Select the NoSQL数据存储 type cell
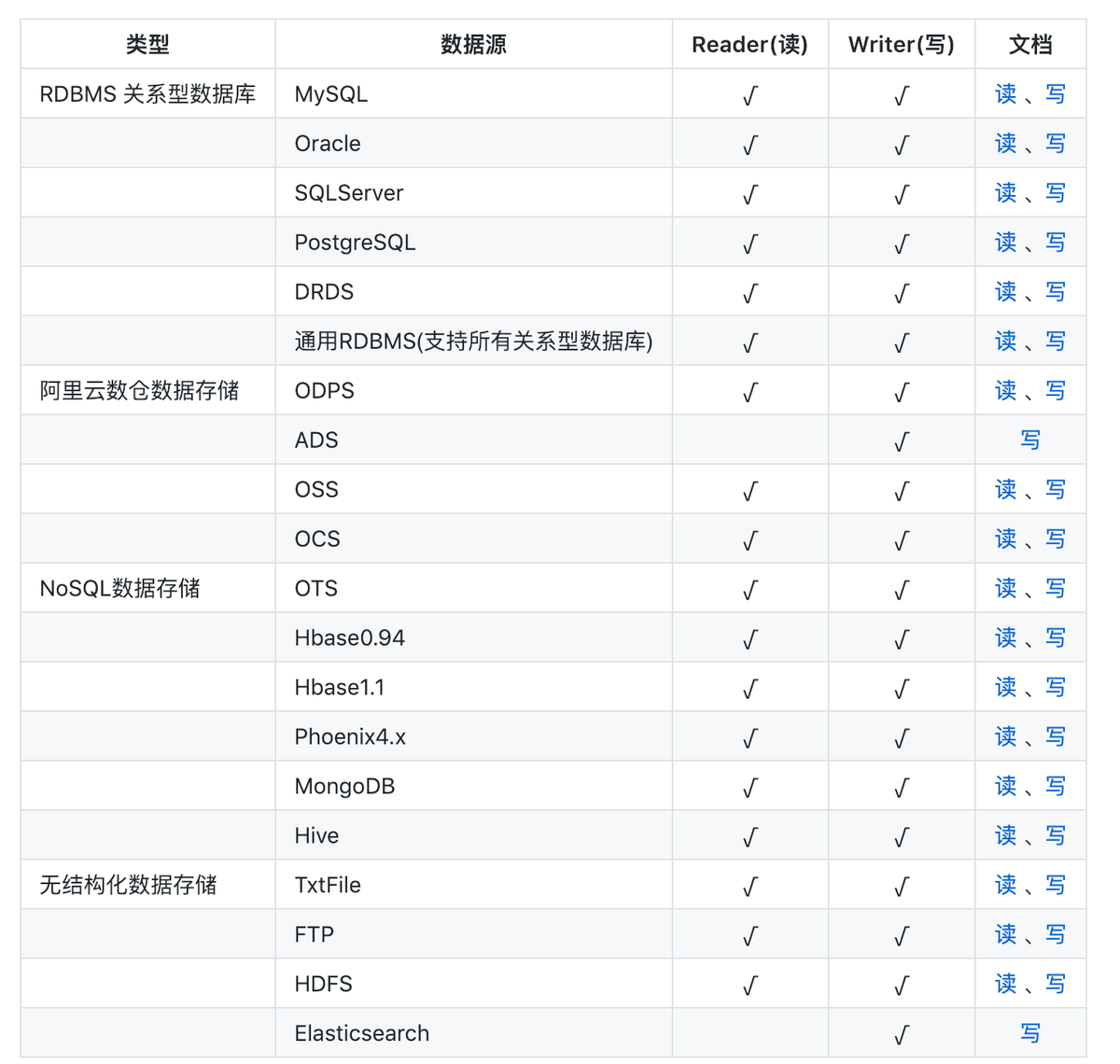The height and width of the screenshot is (1064, 1120). click(x=147, y=589)
